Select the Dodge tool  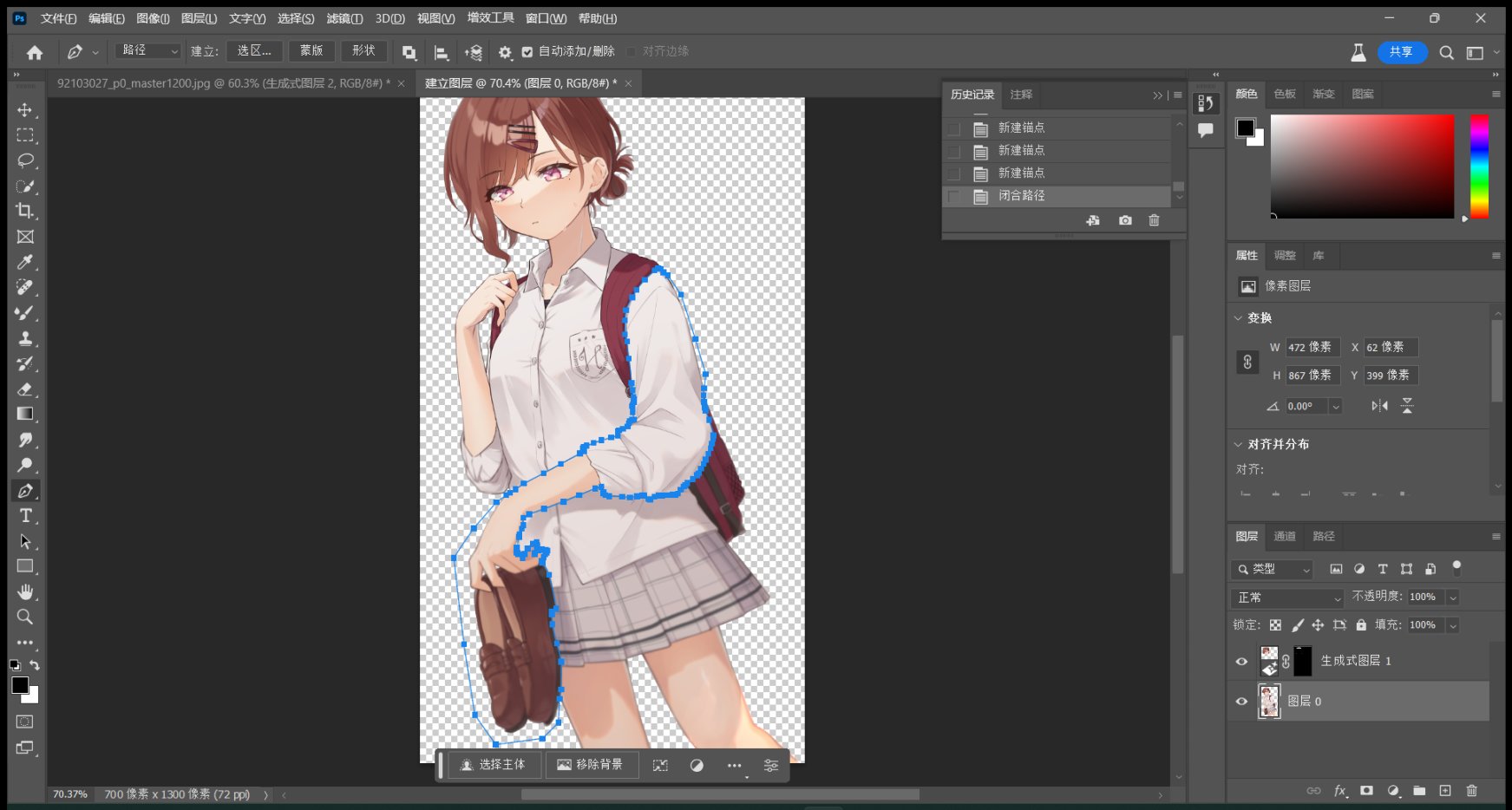pyautogui.click(x=25, y=465)
